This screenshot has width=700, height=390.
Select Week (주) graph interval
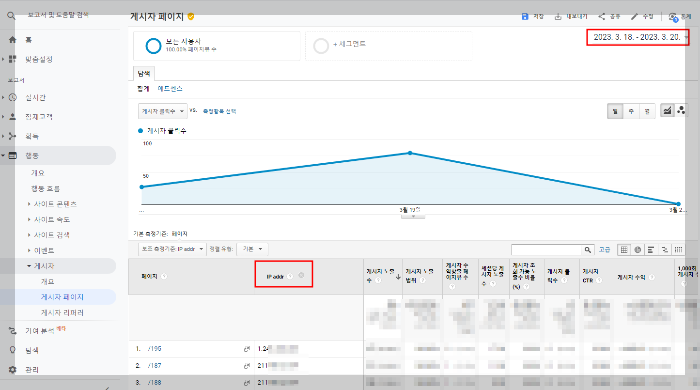point(631,111)
